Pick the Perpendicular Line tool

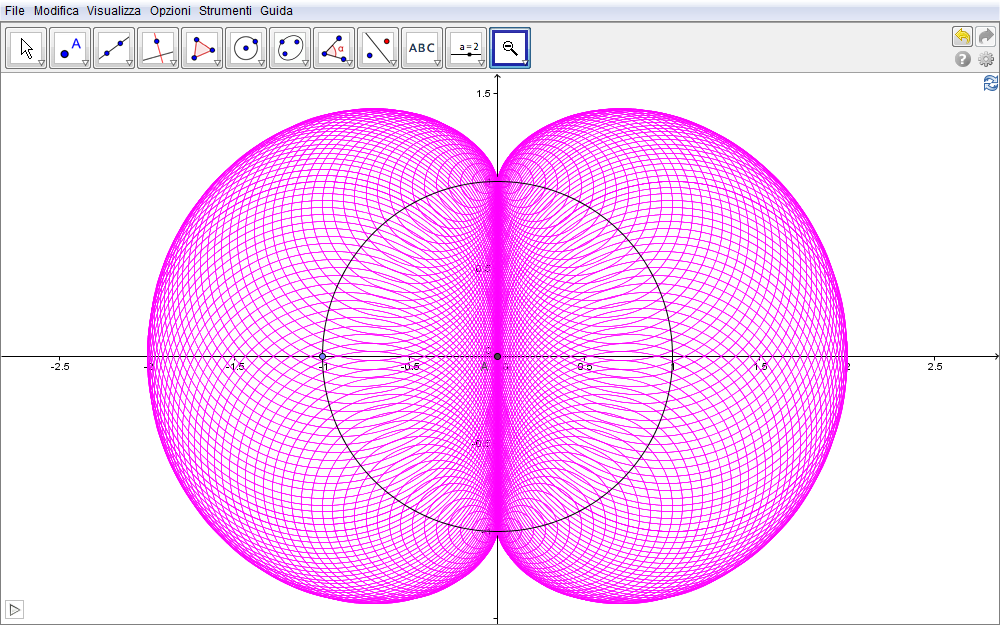(x=158, y=47)
